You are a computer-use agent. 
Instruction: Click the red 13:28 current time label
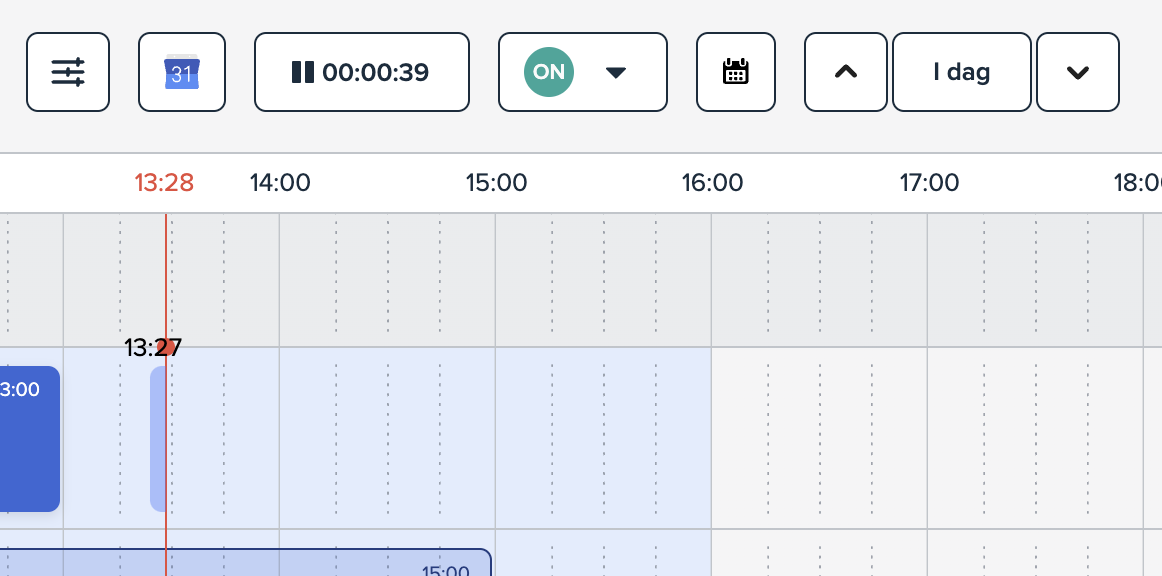(x=164, y=183)
